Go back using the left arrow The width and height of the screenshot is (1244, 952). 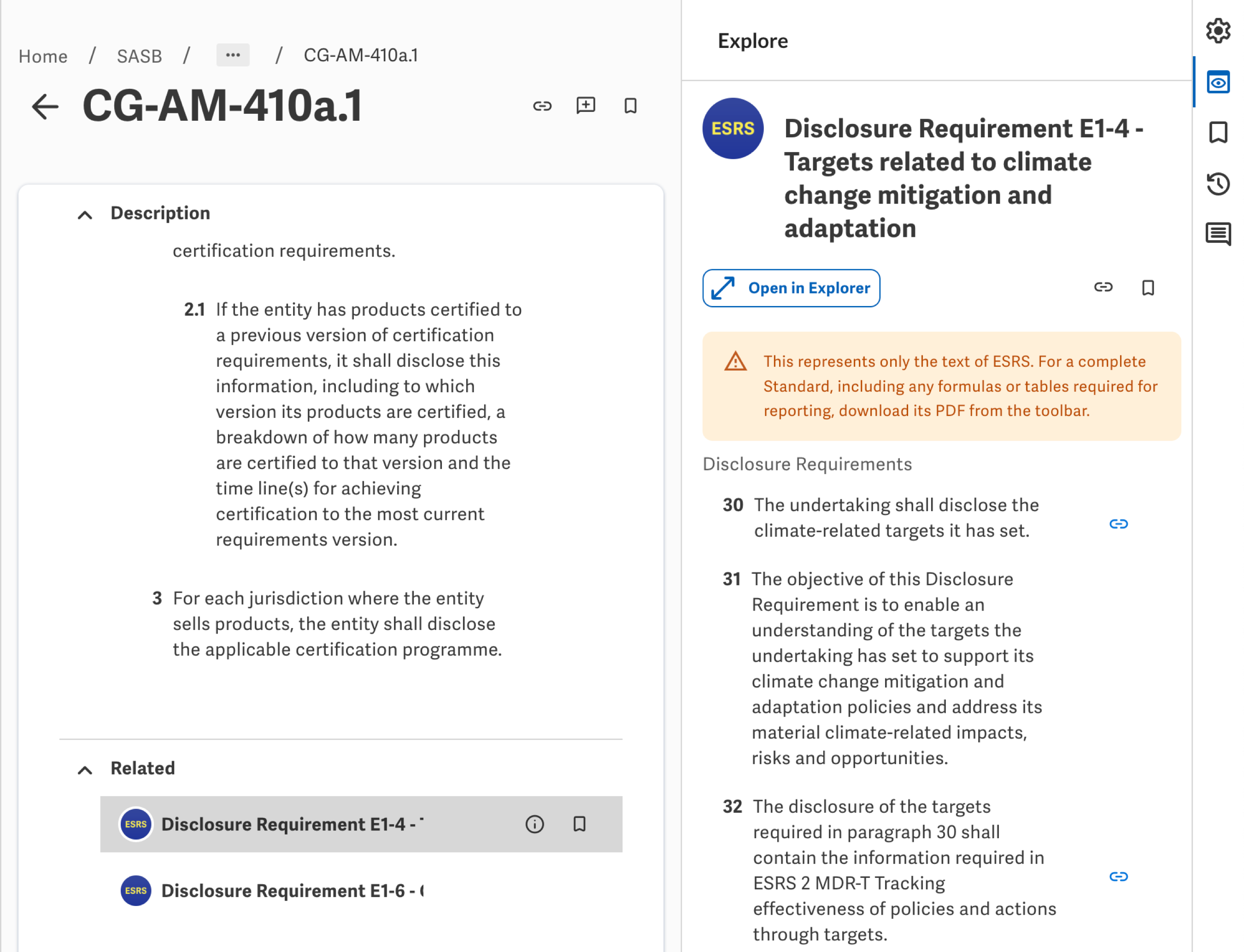point(45,106)
